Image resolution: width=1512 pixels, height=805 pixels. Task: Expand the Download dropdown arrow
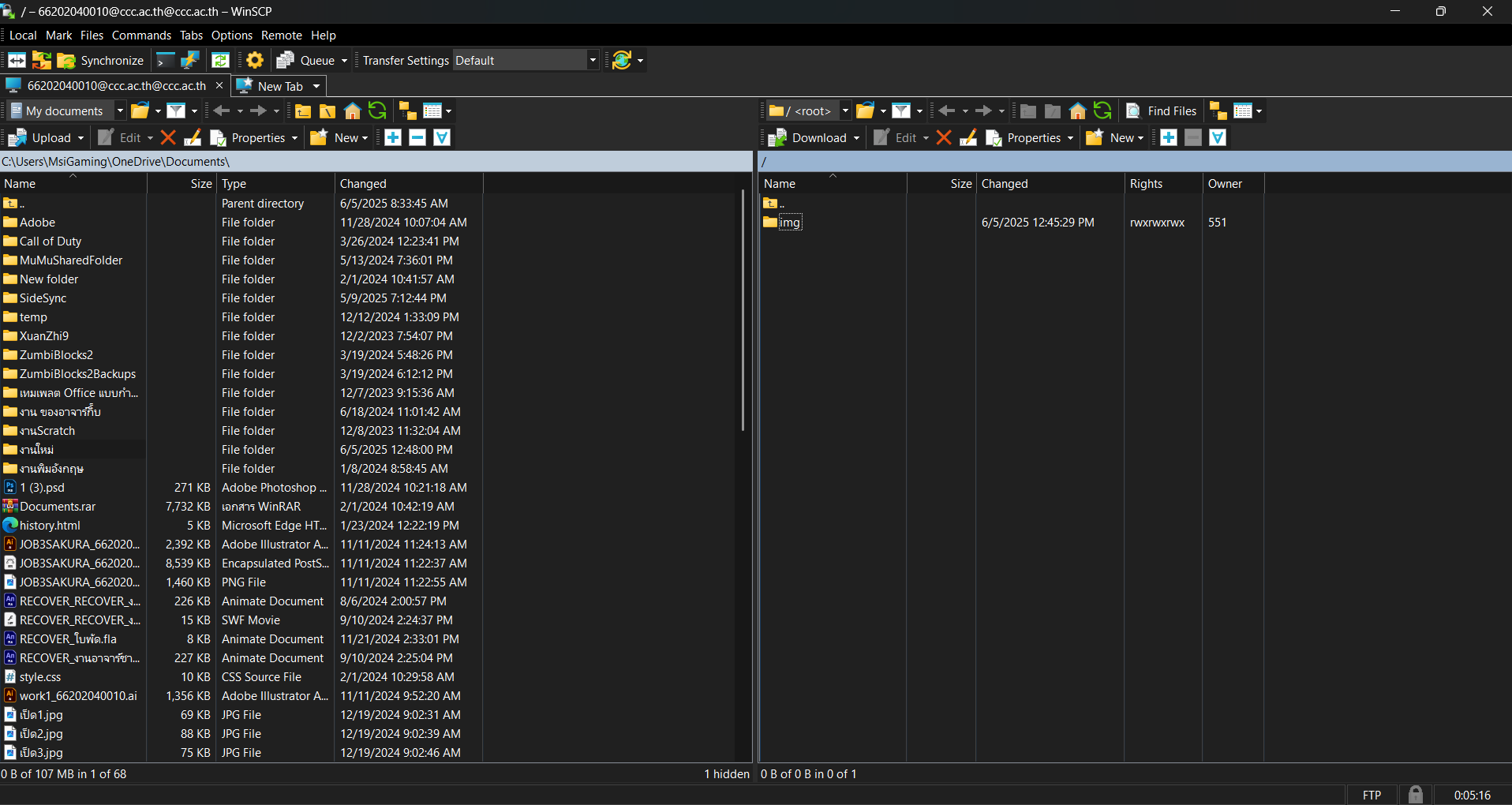point(856,138)
